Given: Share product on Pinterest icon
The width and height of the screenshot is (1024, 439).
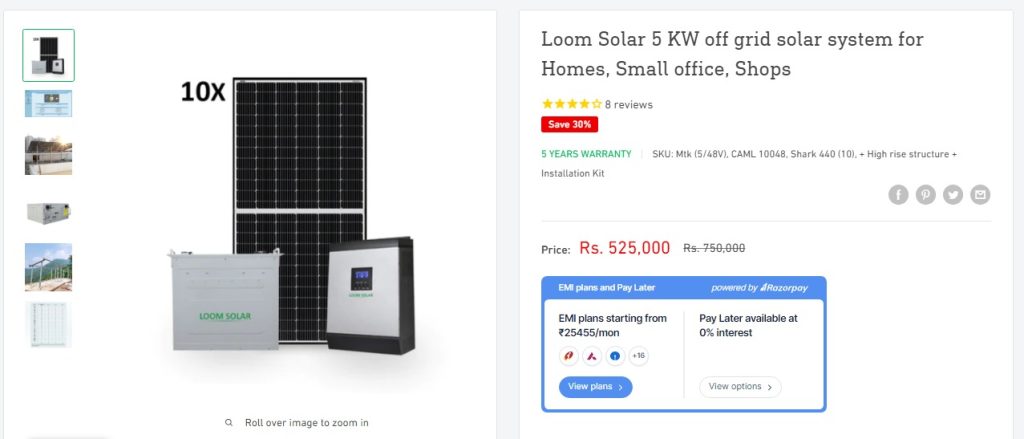Looking at the screenshot, I should click(926, 195).
